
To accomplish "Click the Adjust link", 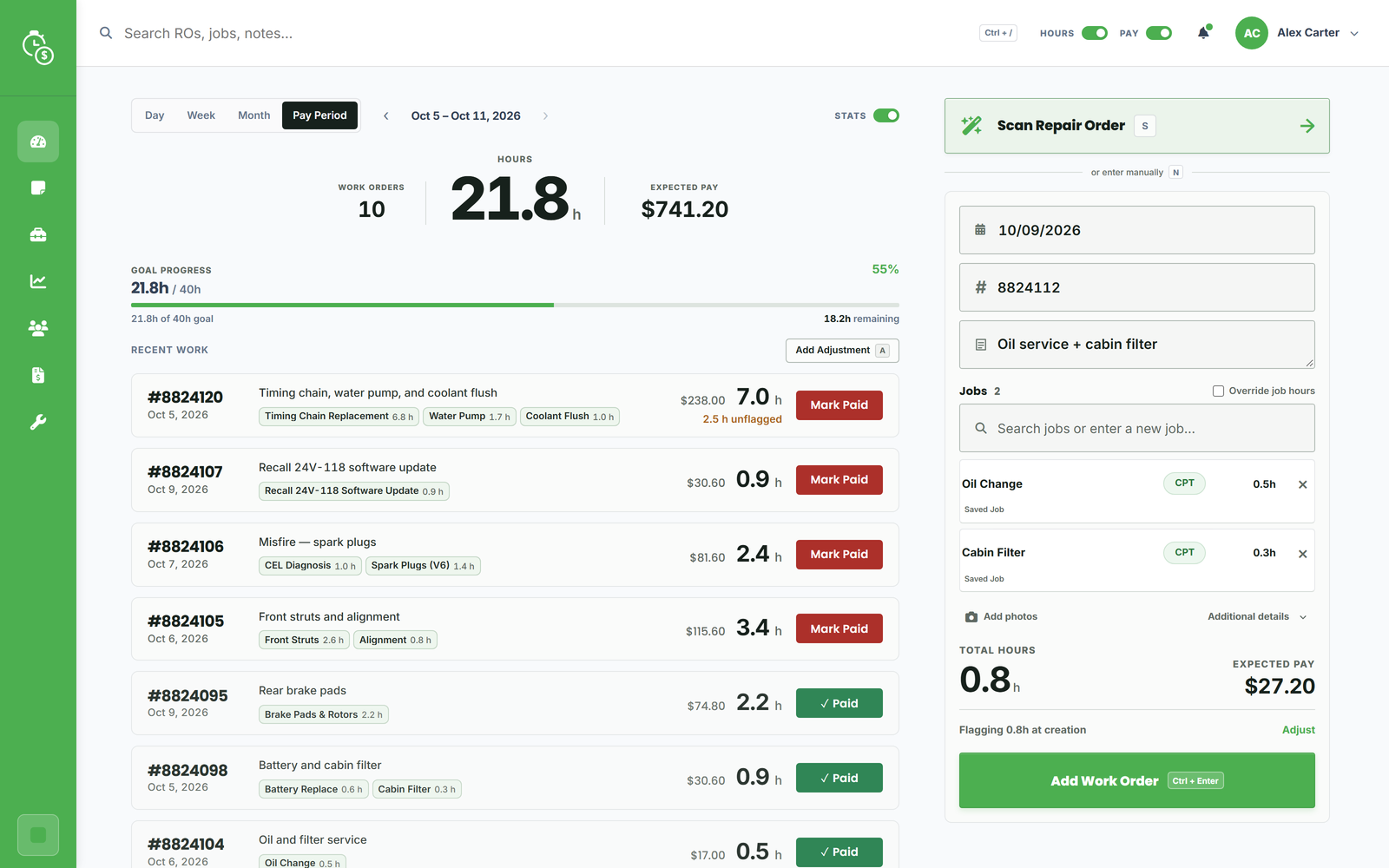I will [x=1299, y=730].
